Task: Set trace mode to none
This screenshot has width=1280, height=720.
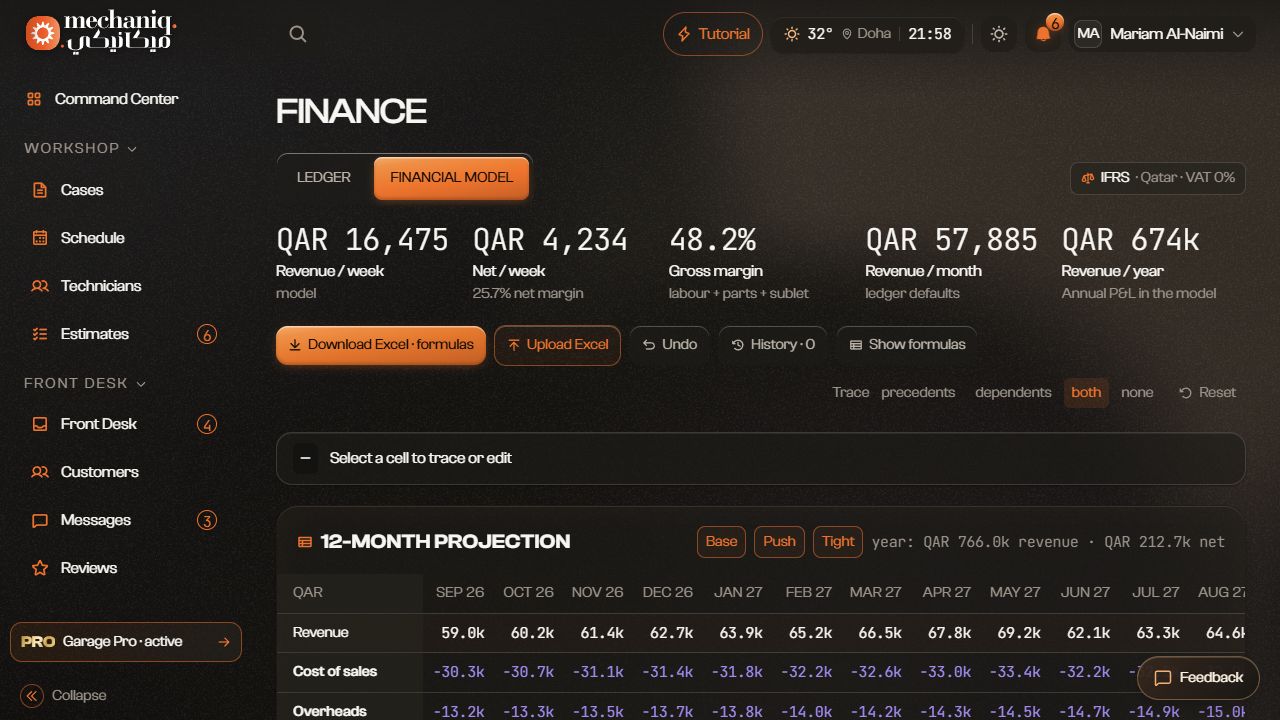Action: [1137, 393]
